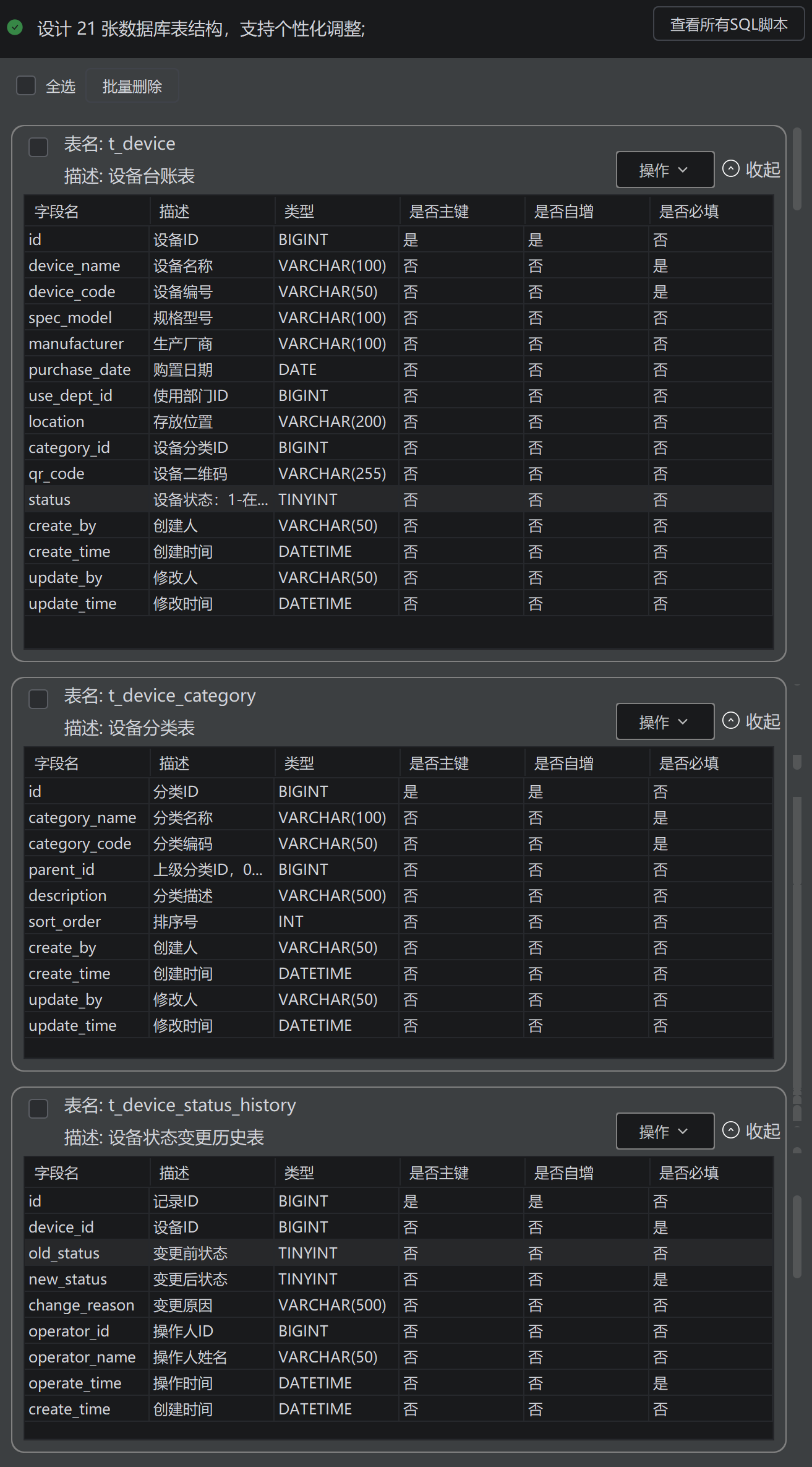Select the change_reason field row

(398, 1305)
